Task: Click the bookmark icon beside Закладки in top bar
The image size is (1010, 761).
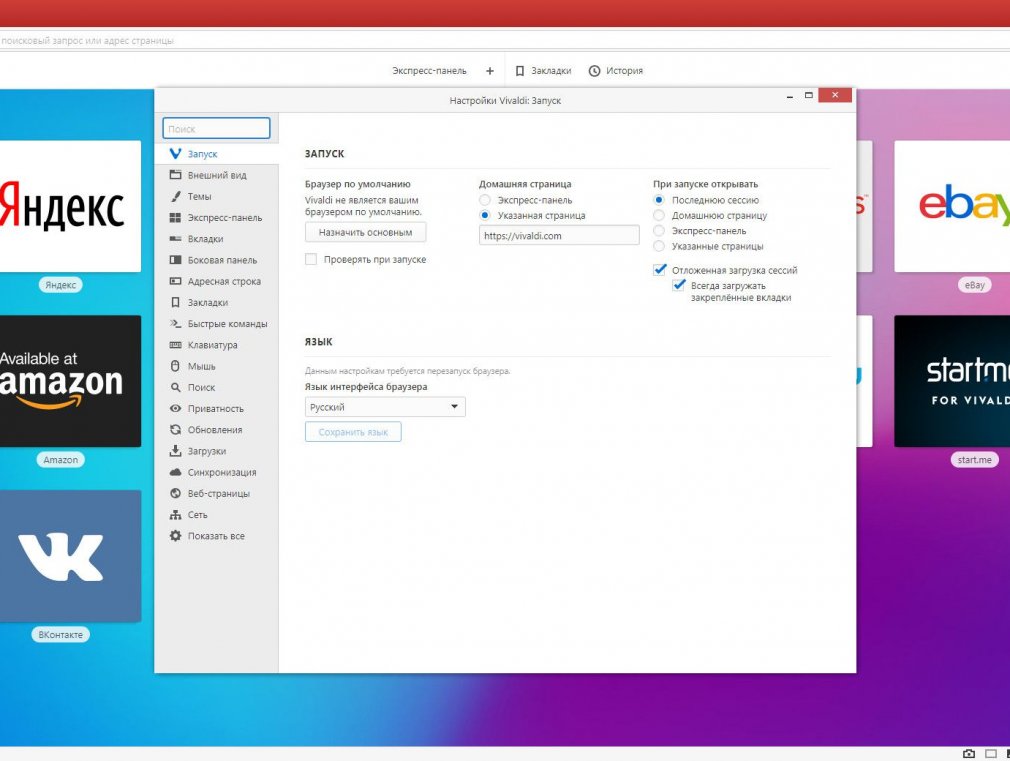Action: pyautogui.click(x=520, y=71)
